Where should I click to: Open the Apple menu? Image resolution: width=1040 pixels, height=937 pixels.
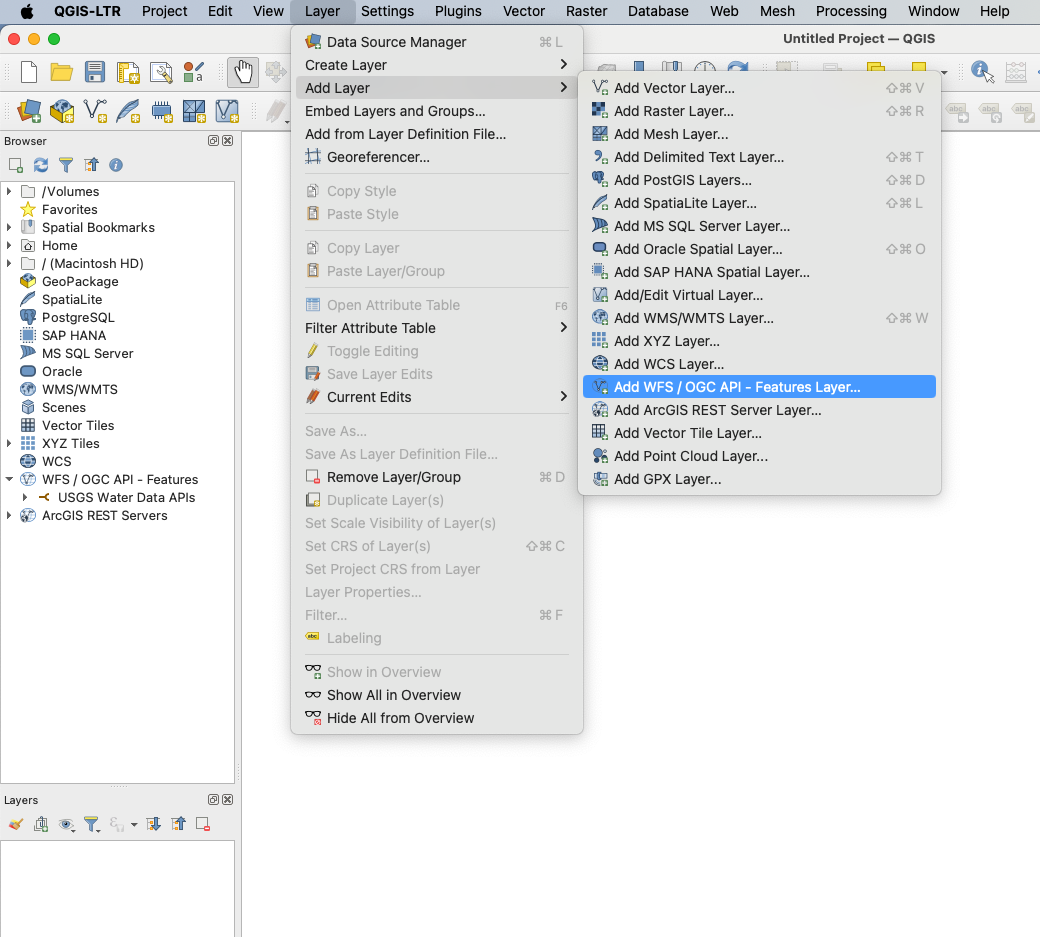tap(27, 11)
